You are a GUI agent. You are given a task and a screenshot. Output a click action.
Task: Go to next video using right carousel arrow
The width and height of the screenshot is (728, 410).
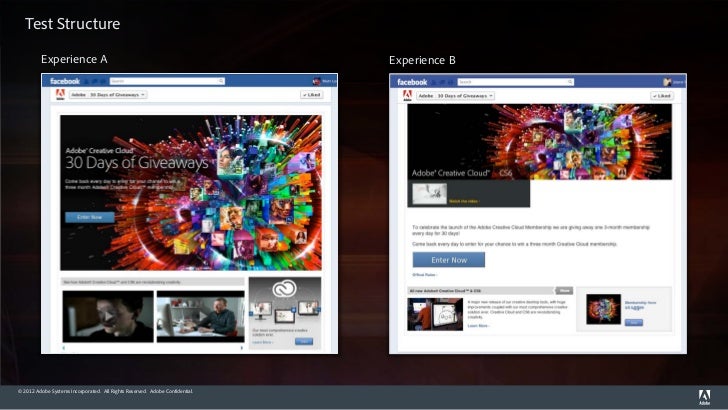click(241, 347)
